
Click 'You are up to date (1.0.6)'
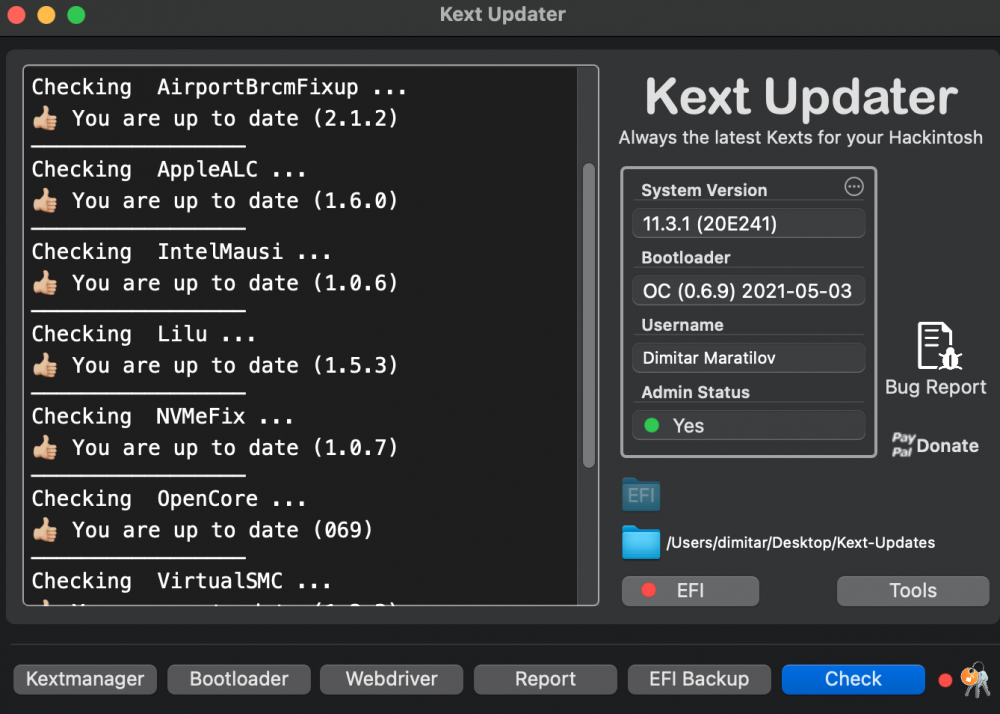pyautogui.click(x=235, y=282)
